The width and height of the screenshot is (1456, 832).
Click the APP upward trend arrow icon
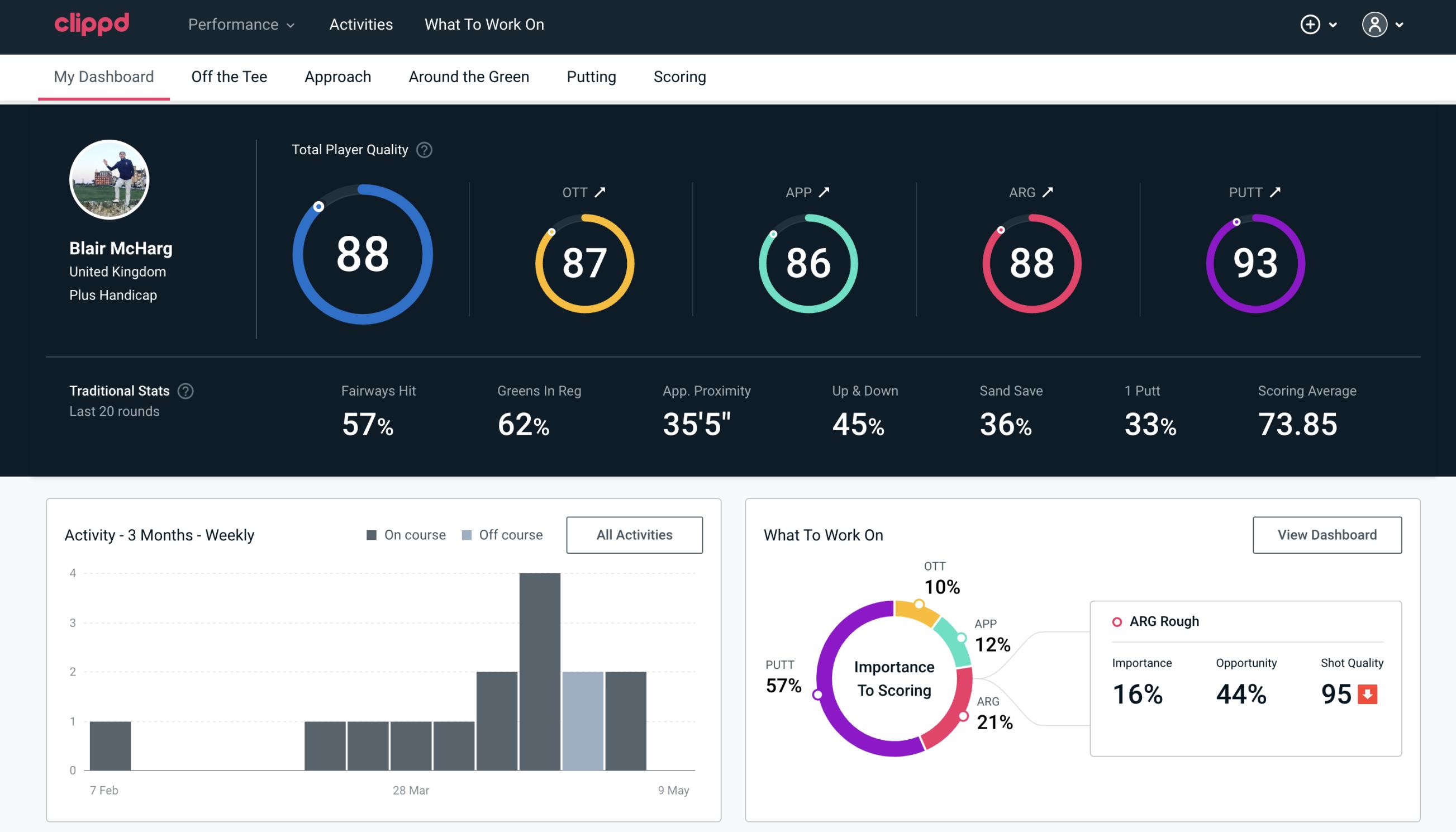pos(824,192)
